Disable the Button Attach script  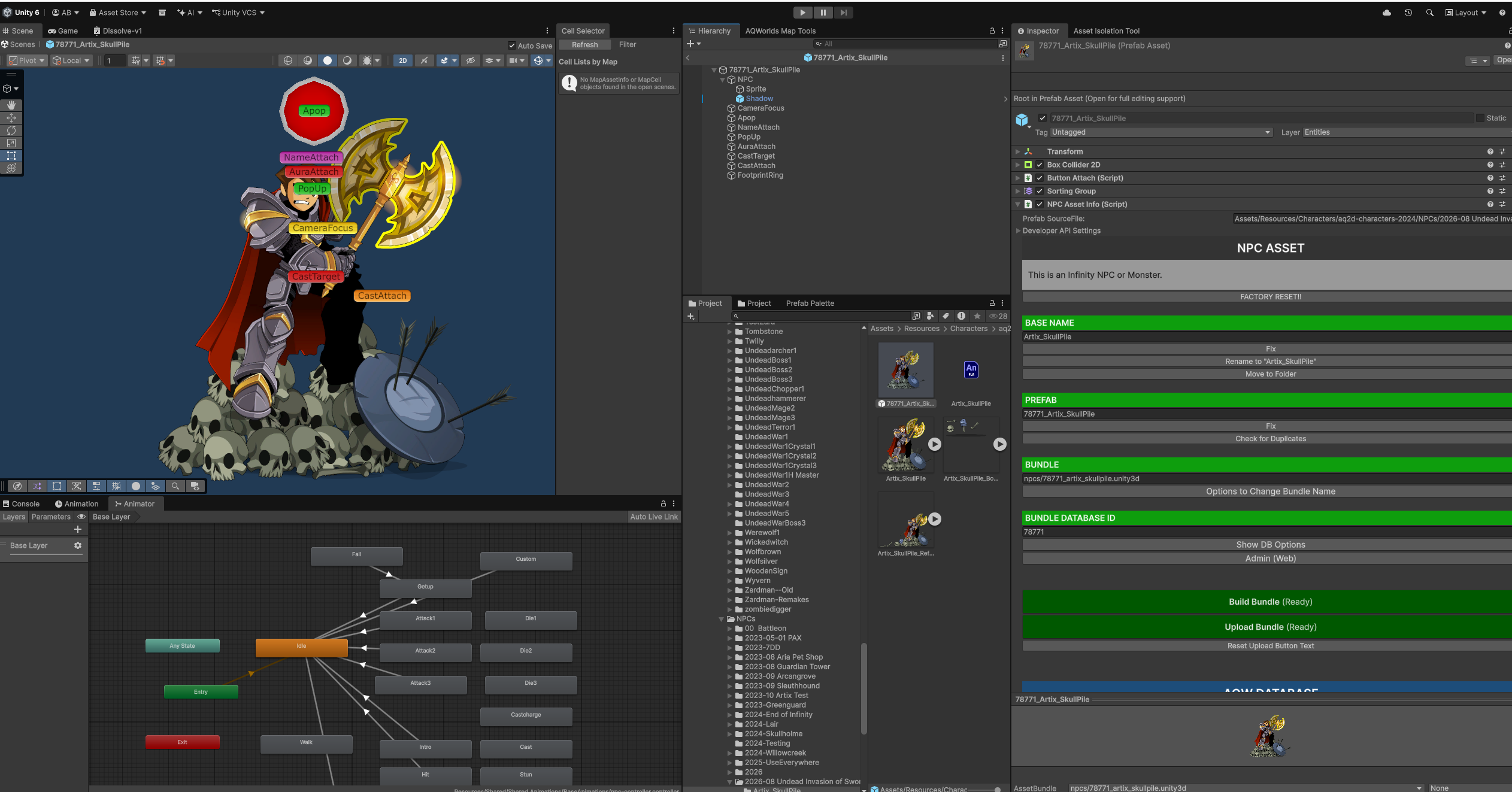click(1040, 178)
